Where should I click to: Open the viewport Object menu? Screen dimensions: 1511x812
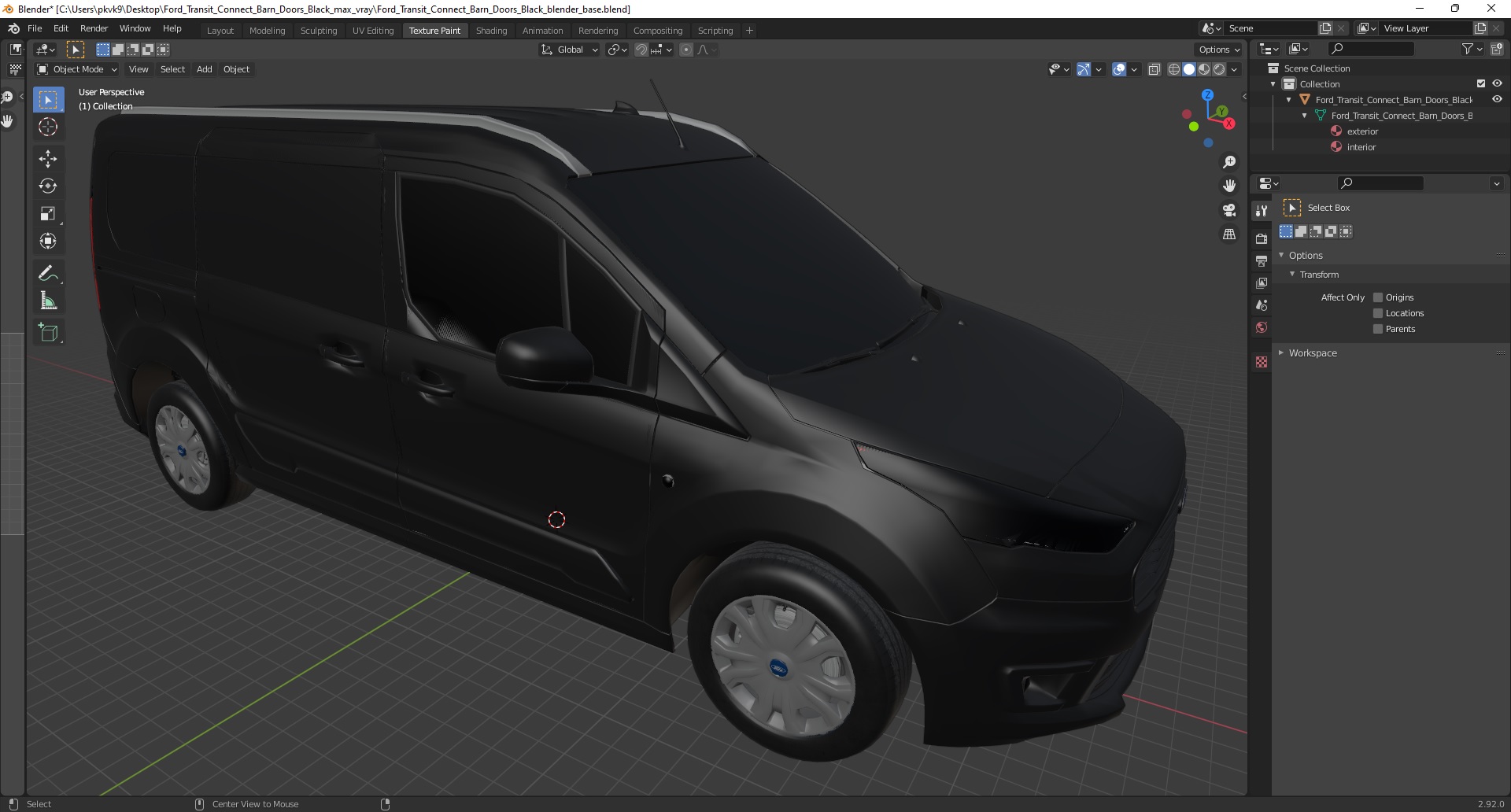(236, 69)
